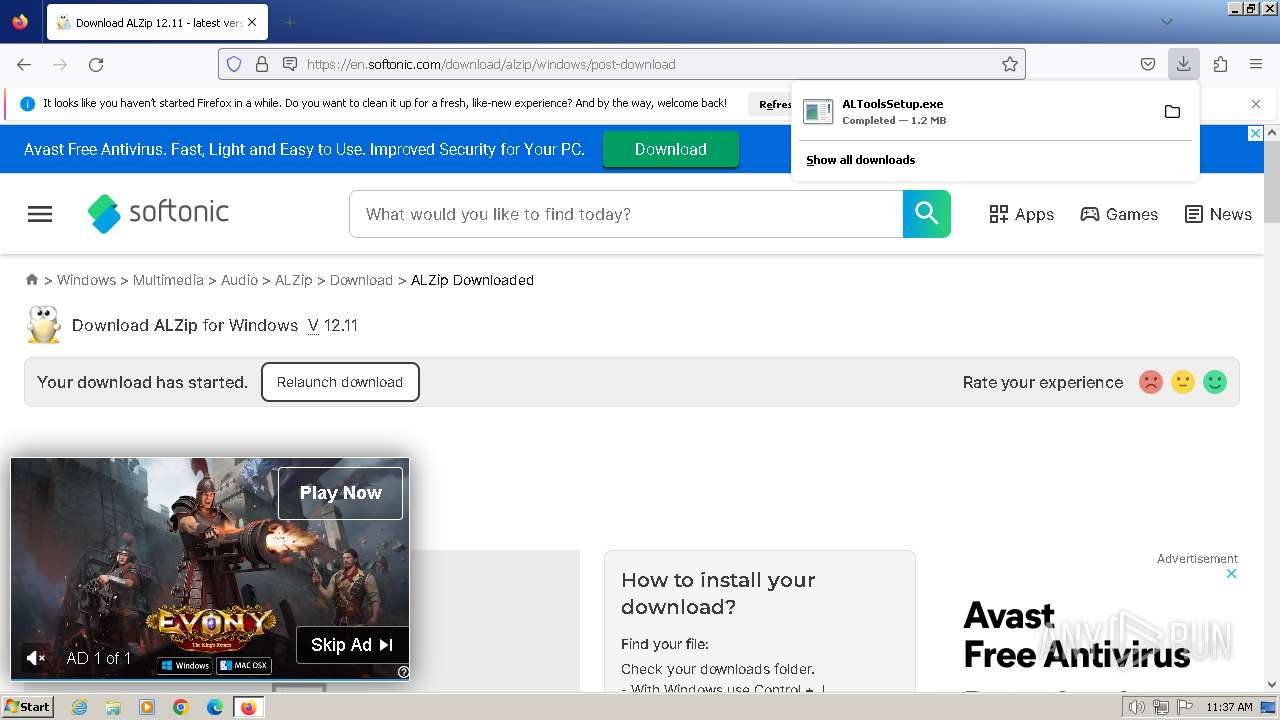Screen dimensions: 1280x720
Task: Dismiss the Firefox refresh notification bar
Action: 1256,104
